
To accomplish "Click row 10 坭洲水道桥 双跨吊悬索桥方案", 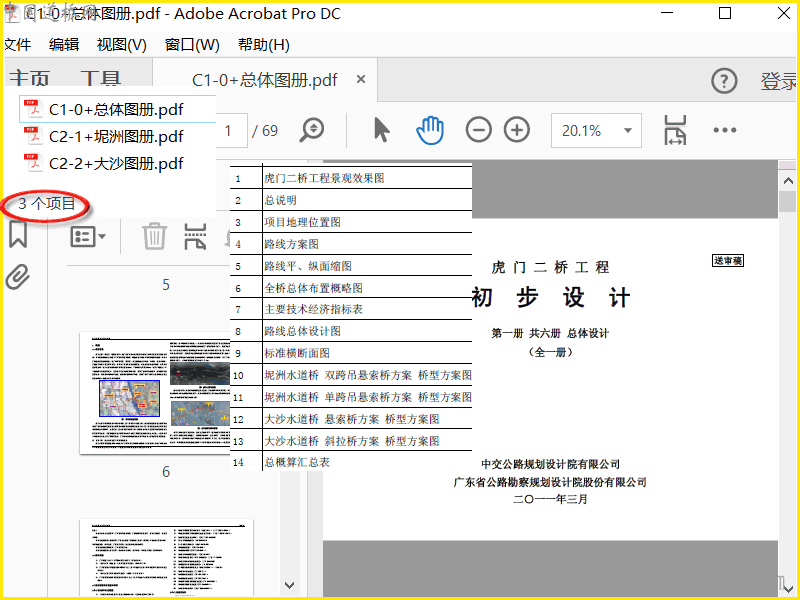I will 351,375.
